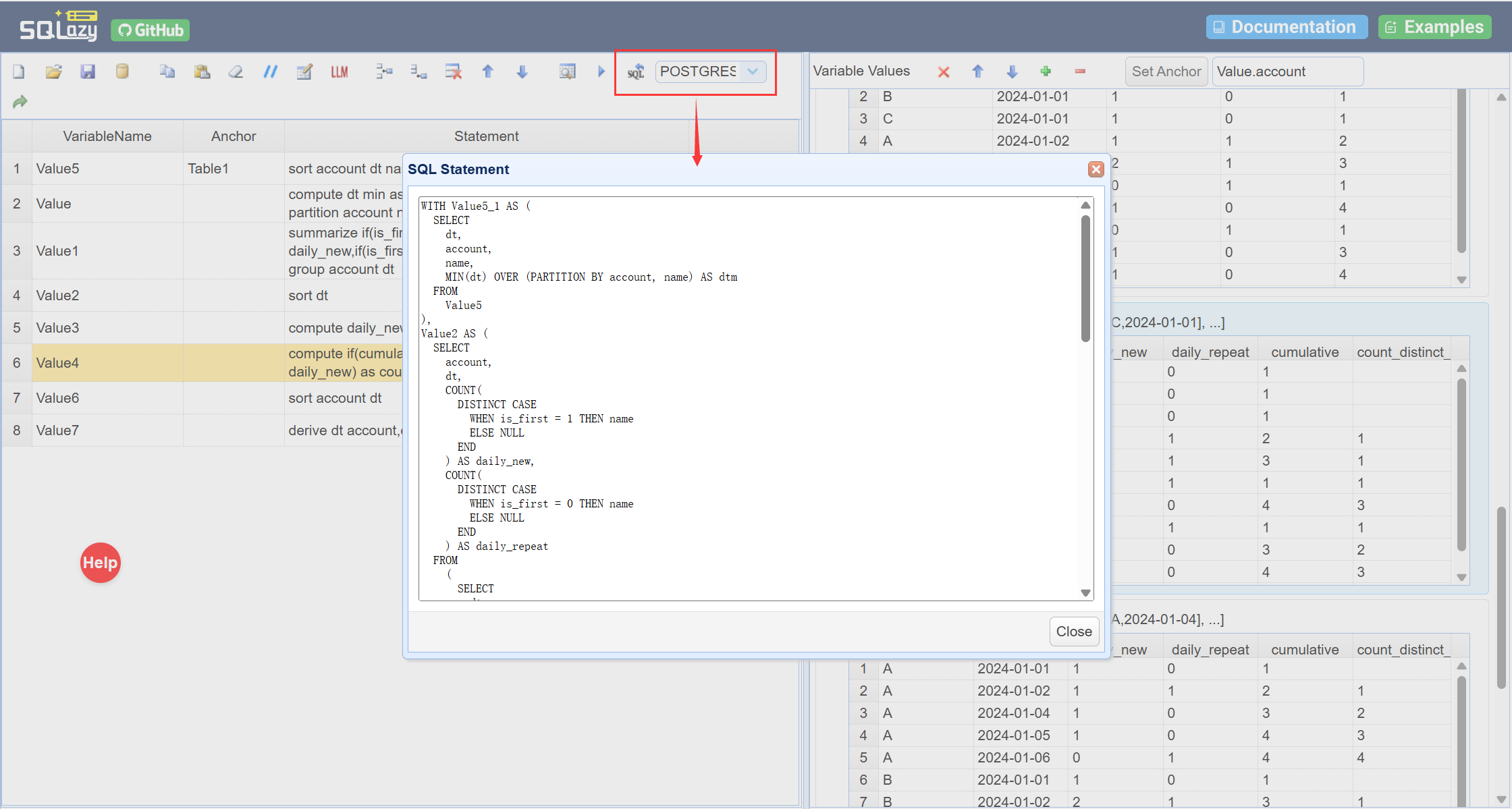Select the Value2 variable row
Screen dimensions: 1512x809
(107, 296)
